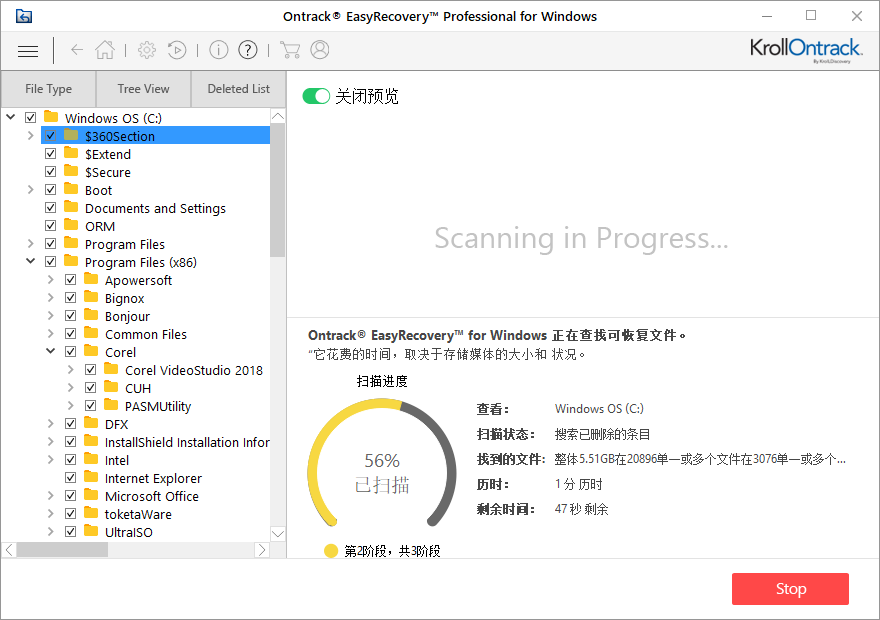Screen dimensions: 880x620
Task: Click the horizontal scrollbar thumb in tree
Action: coord(62,550)
